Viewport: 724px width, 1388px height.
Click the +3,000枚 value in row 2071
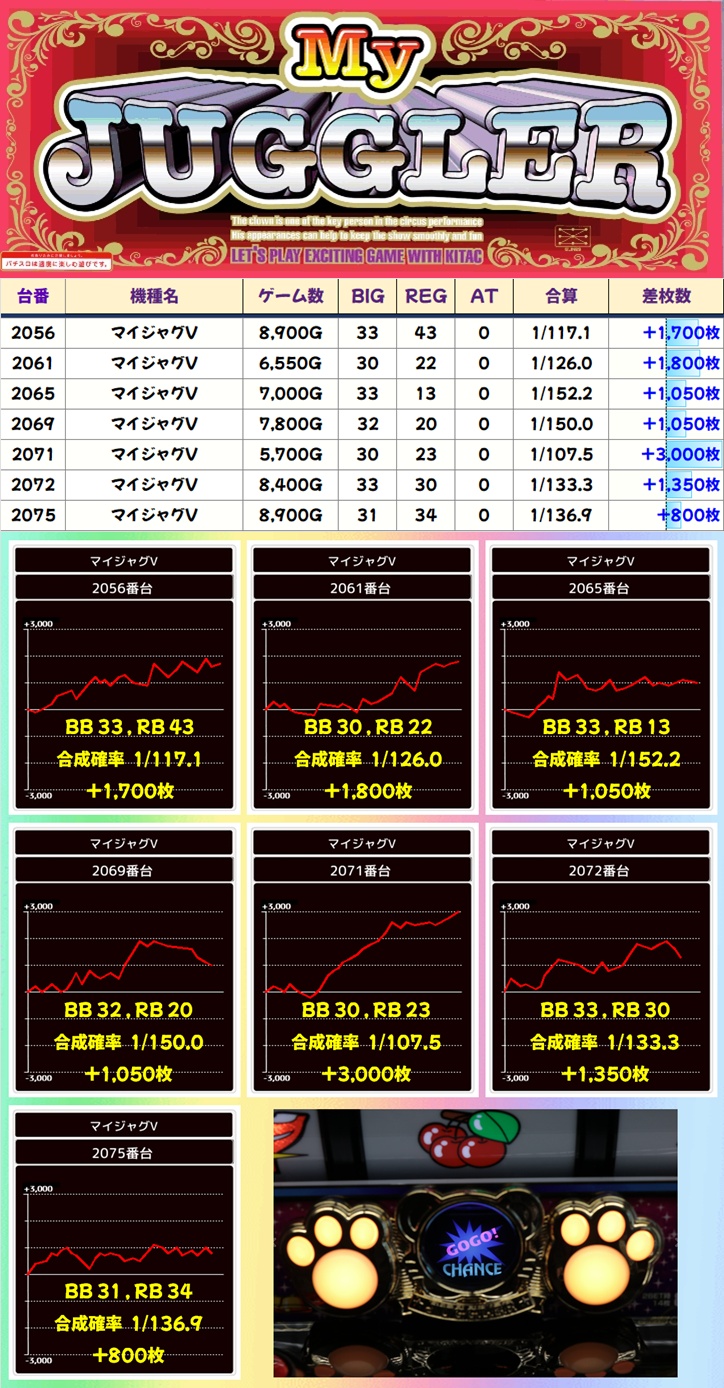pyautogui.click(x=680, y=454)
